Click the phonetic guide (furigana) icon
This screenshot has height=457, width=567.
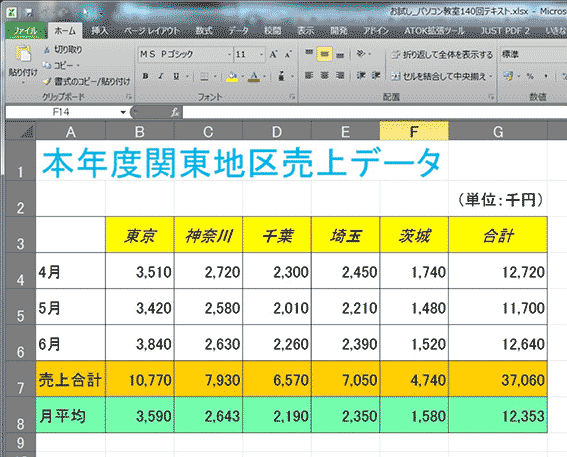point(282,76)
